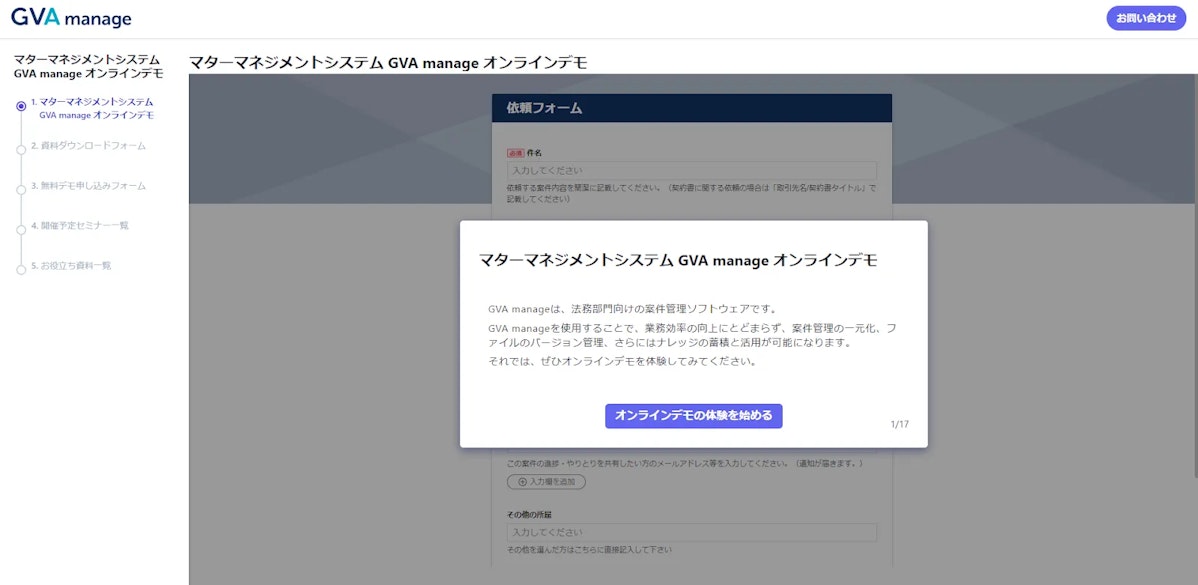Image resolution: width=1198 pixels, height=585 pixels.
Task: Open step 2 資料ダウンロードフォーム
Action: coord(89,145)
